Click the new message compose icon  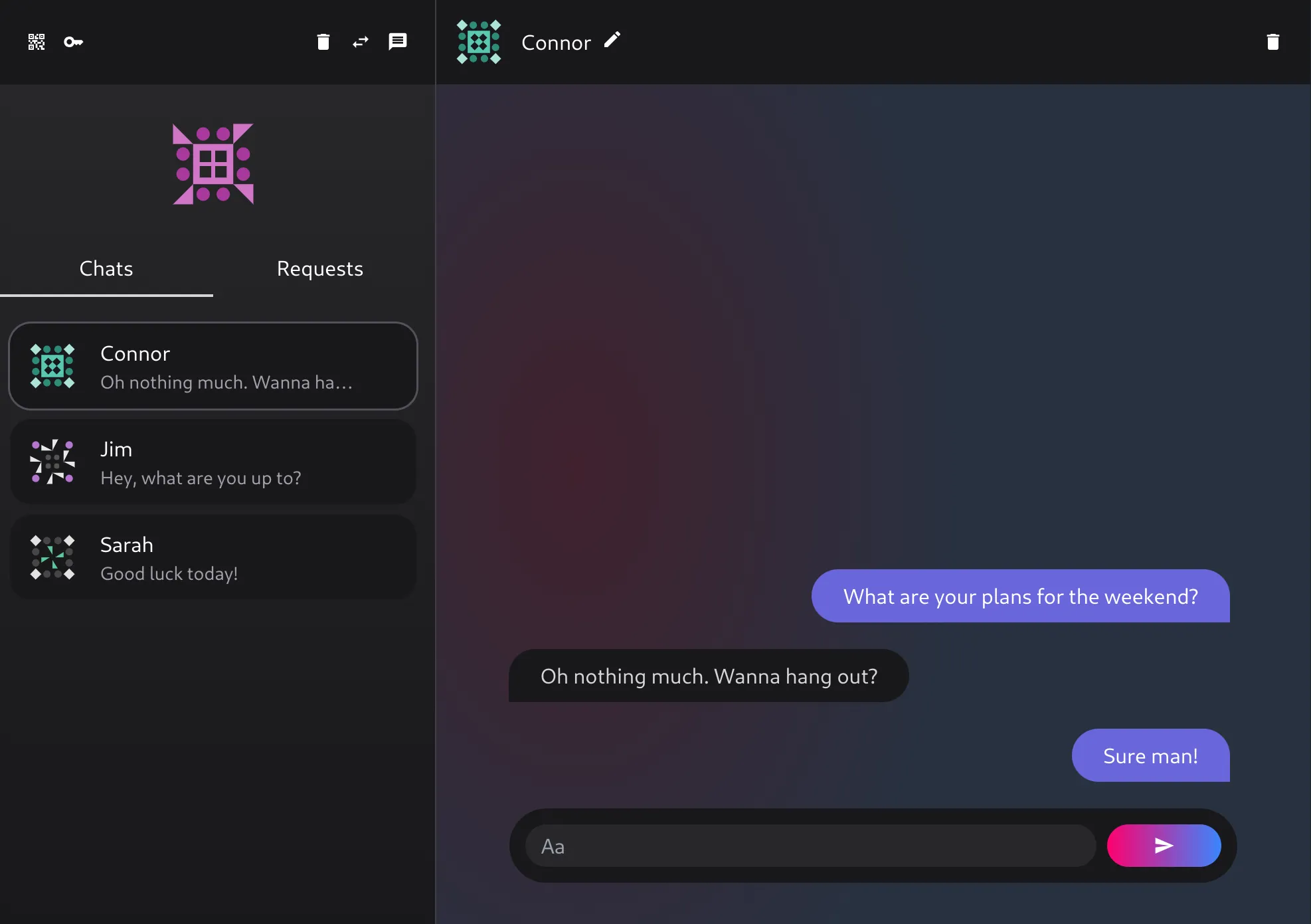(x=398, y=42)
